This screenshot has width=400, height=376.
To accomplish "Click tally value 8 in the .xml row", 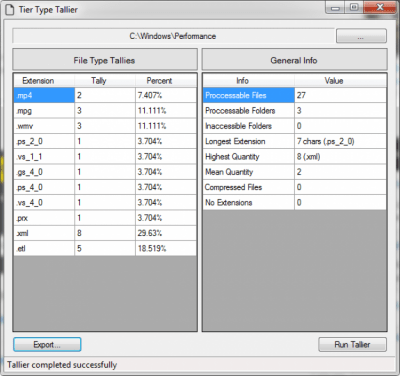I will pos(105,233).
